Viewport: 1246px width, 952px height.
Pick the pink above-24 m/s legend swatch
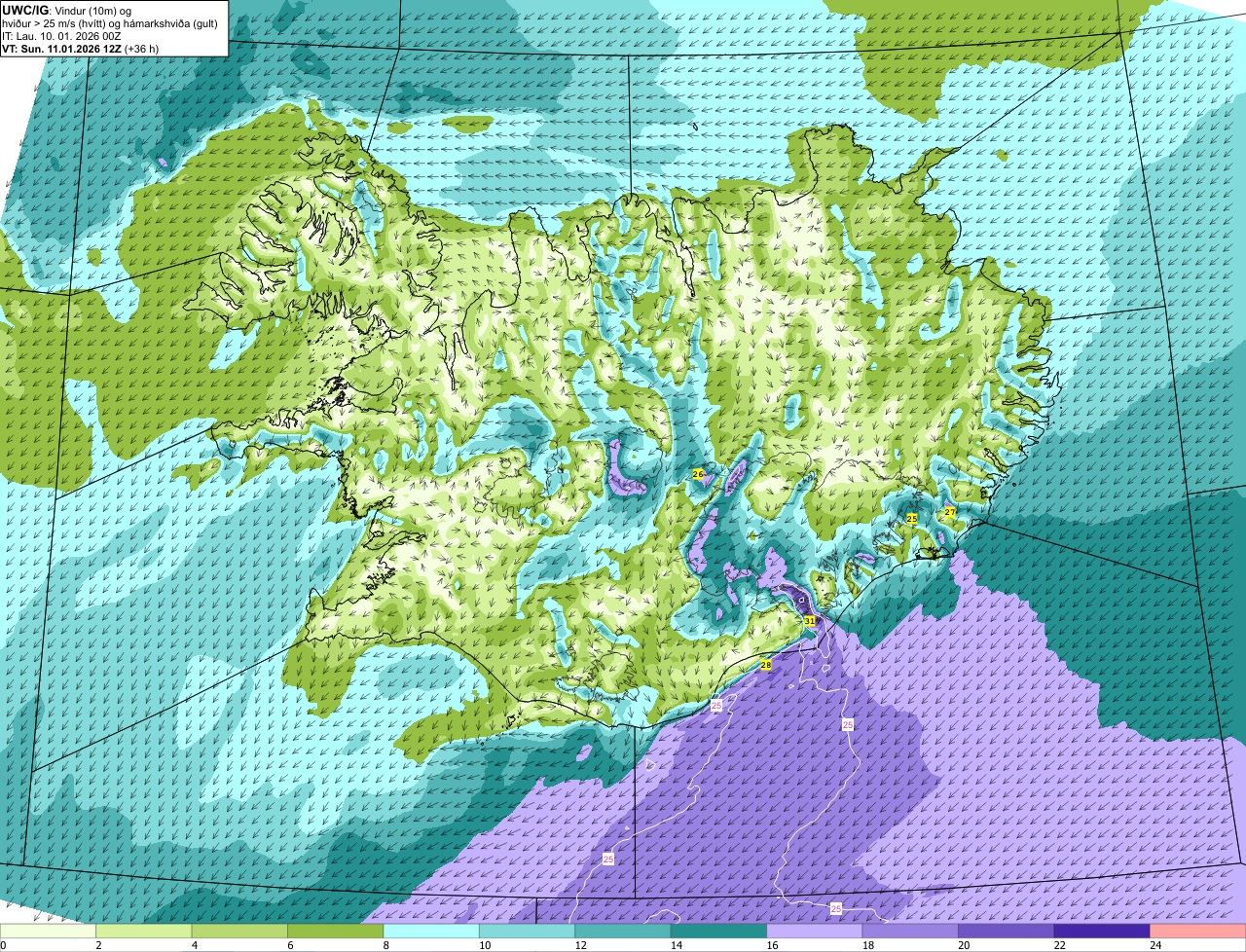(1198, 932)
